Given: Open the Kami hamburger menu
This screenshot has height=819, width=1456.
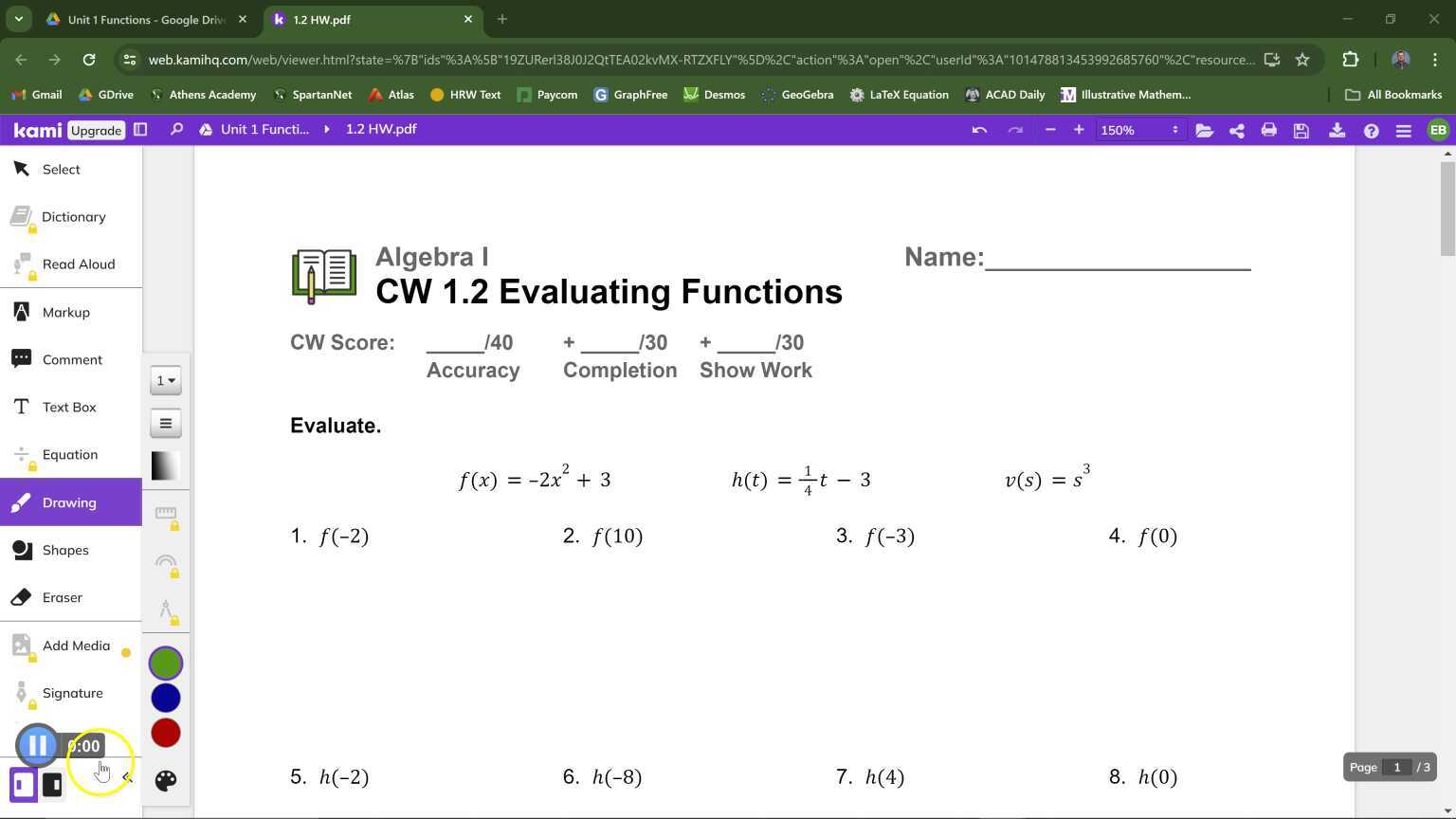Looking at the screenshot, I should [x=1403, y=130].
